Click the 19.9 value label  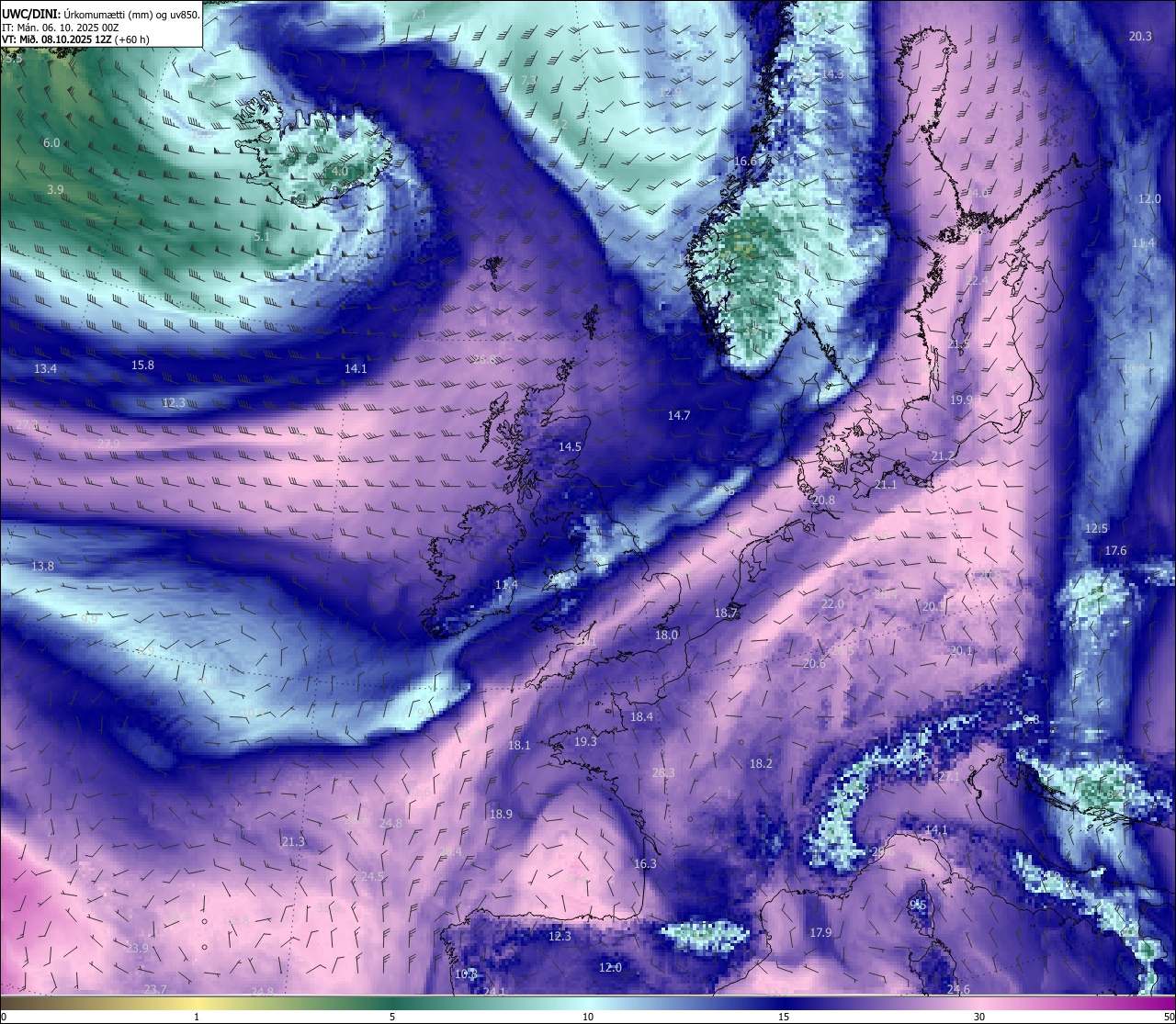(962, 400)
